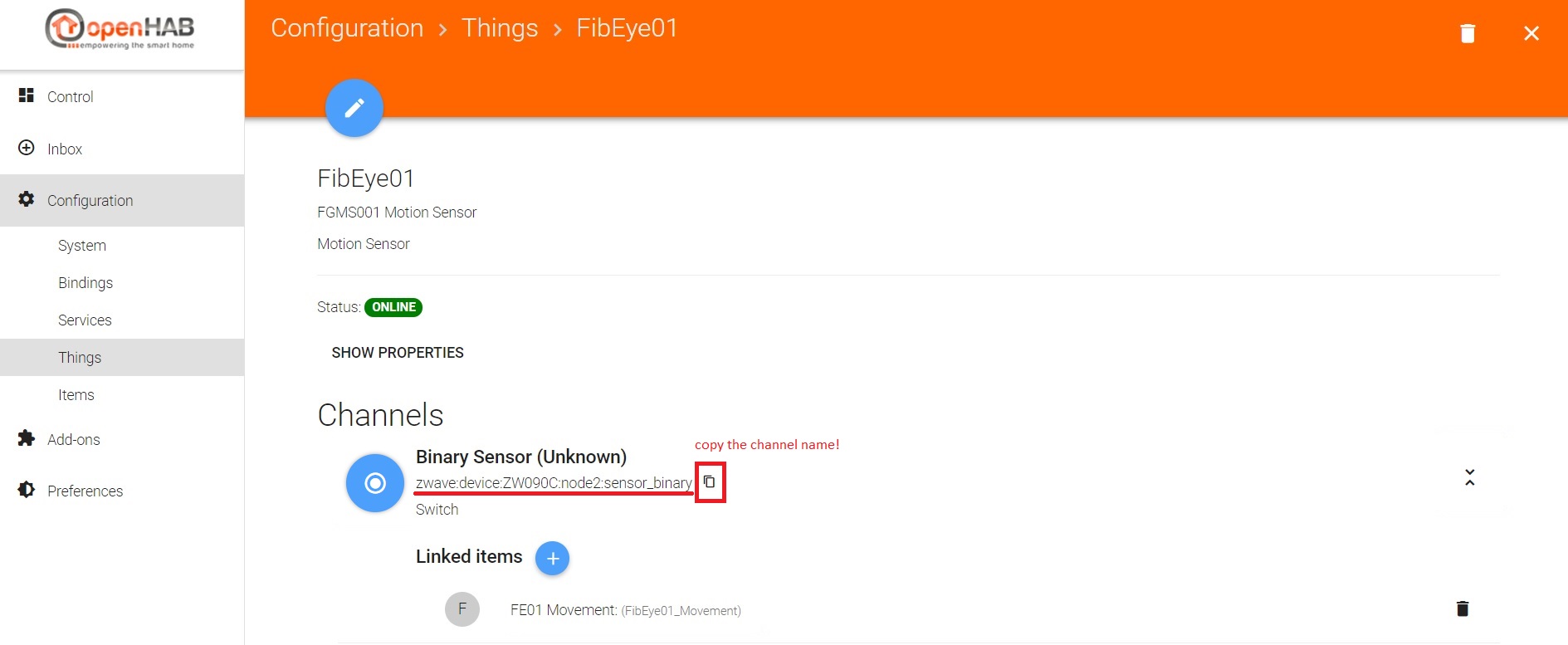
Task: Open the Control menu
Action: point(70,97)
